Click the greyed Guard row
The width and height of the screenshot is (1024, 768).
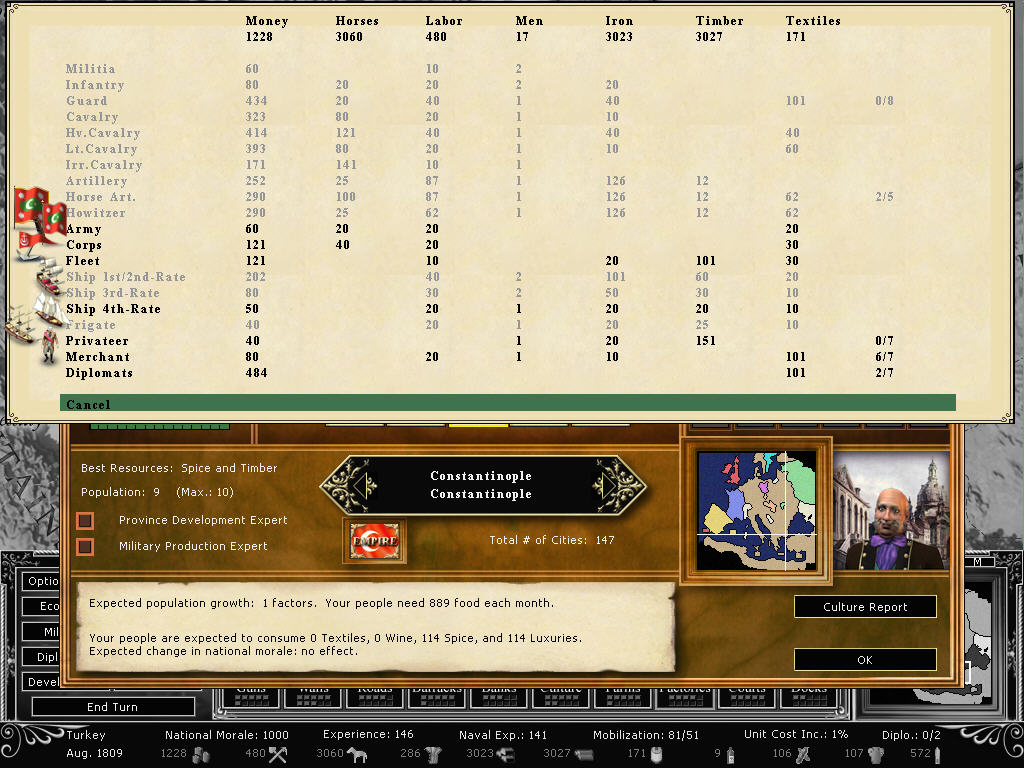(x=507, y=101)
